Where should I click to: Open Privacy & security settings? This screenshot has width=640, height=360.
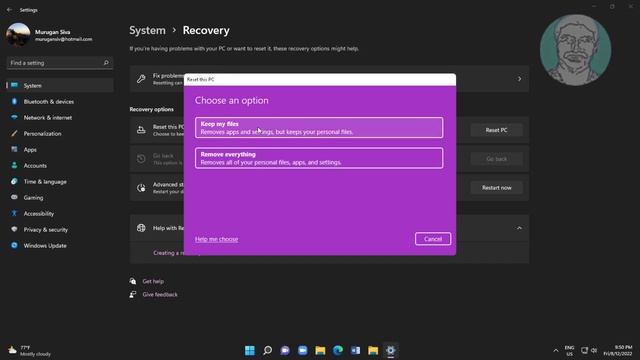[x=60, y=230]
